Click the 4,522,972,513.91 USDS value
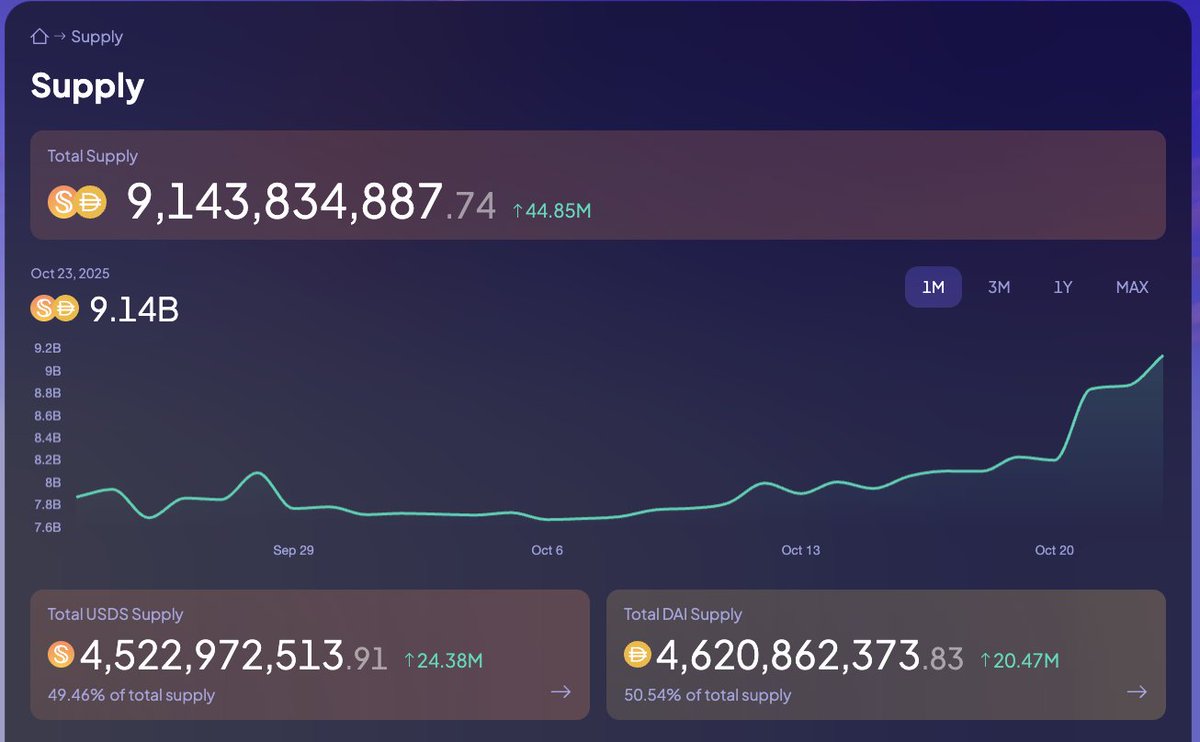 tap(233, 657)
